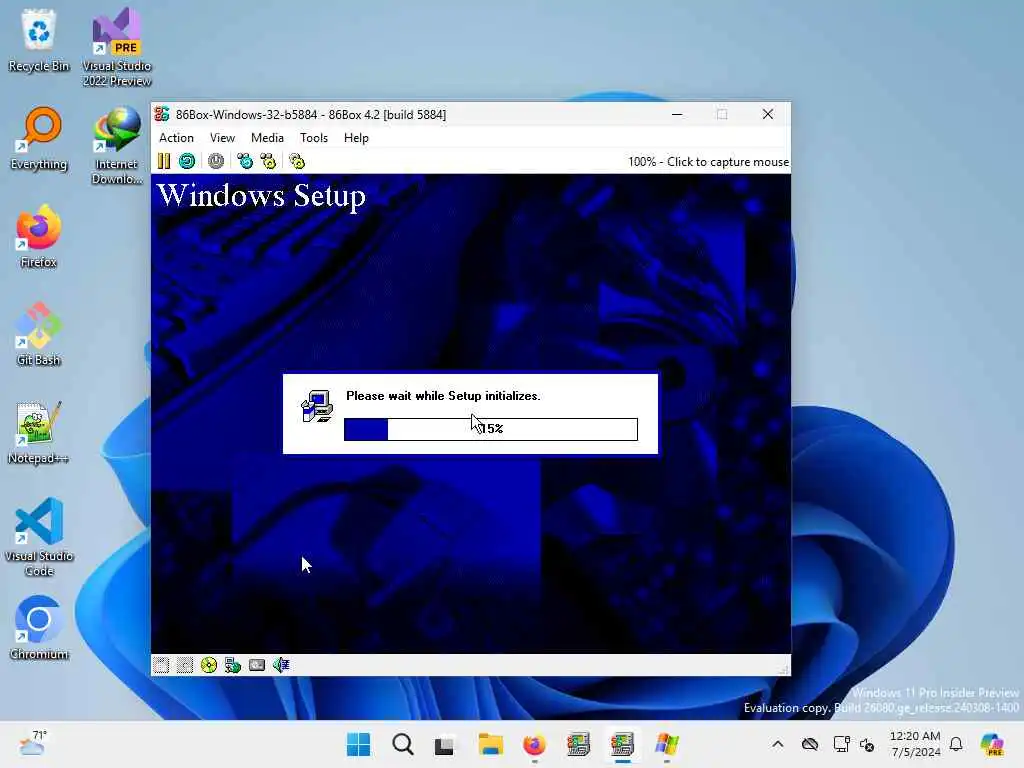This screenshot has width=1024, height=768.
Task: Select the Notepad++ desktop shortcut
Action: 39,432
